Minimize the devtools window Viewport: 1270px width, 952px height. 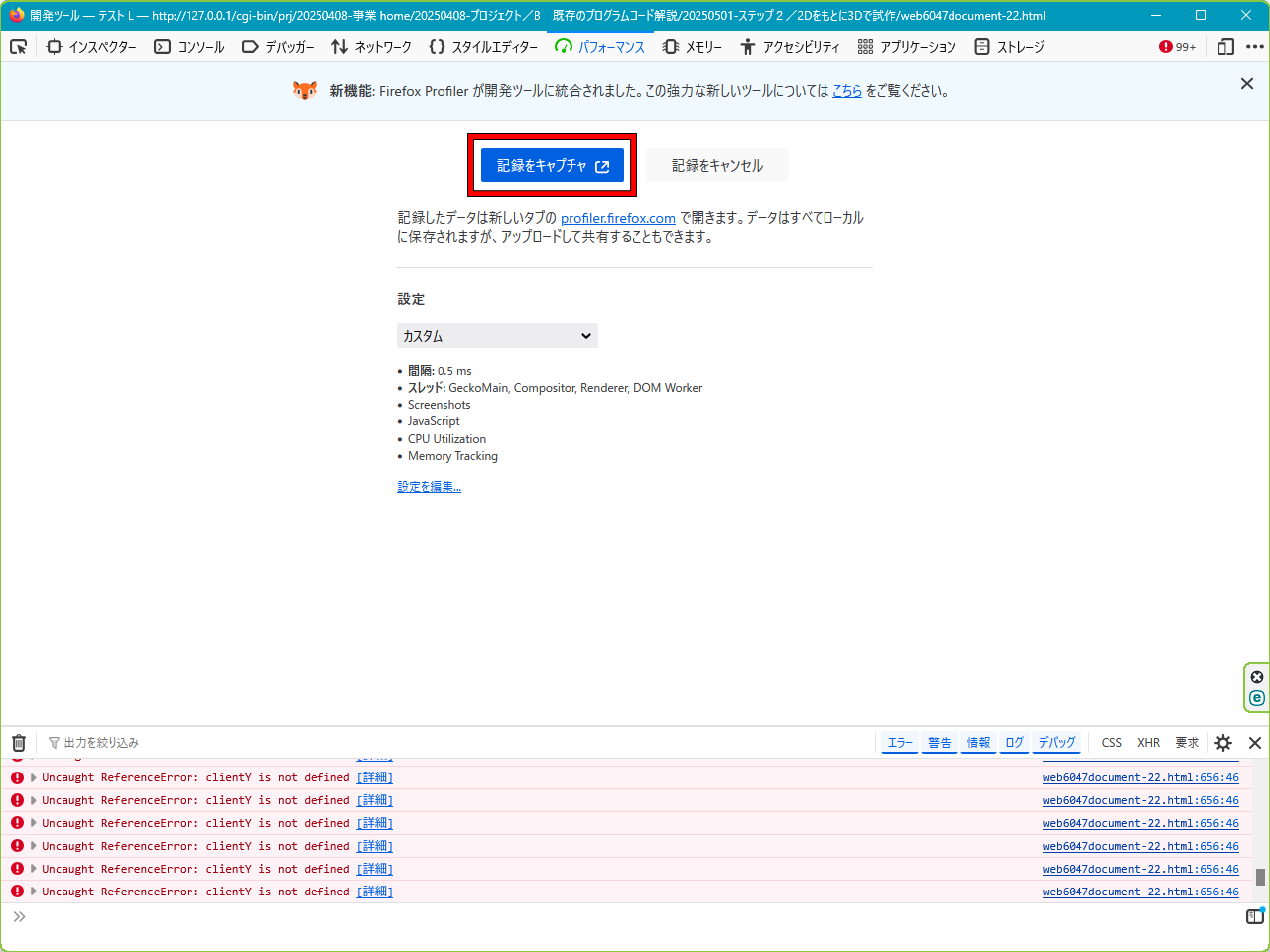click(x=1156, y=15)
